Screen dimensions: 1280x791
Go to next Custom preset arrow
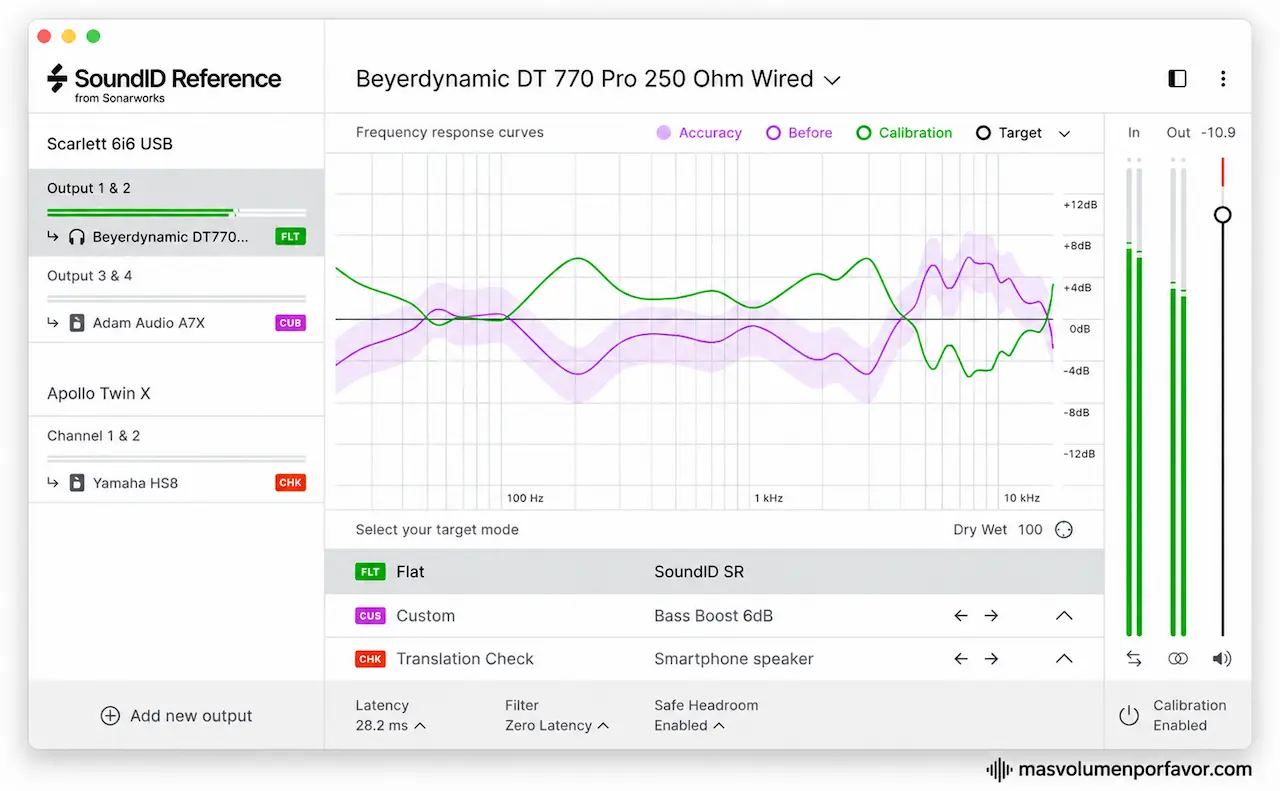click(991, 616)
